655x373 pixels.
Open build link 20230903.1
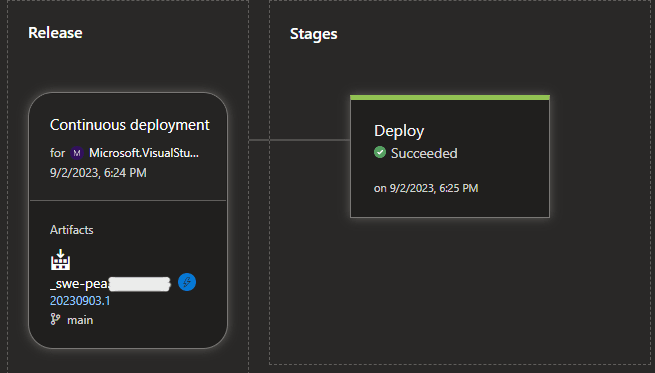80,301
